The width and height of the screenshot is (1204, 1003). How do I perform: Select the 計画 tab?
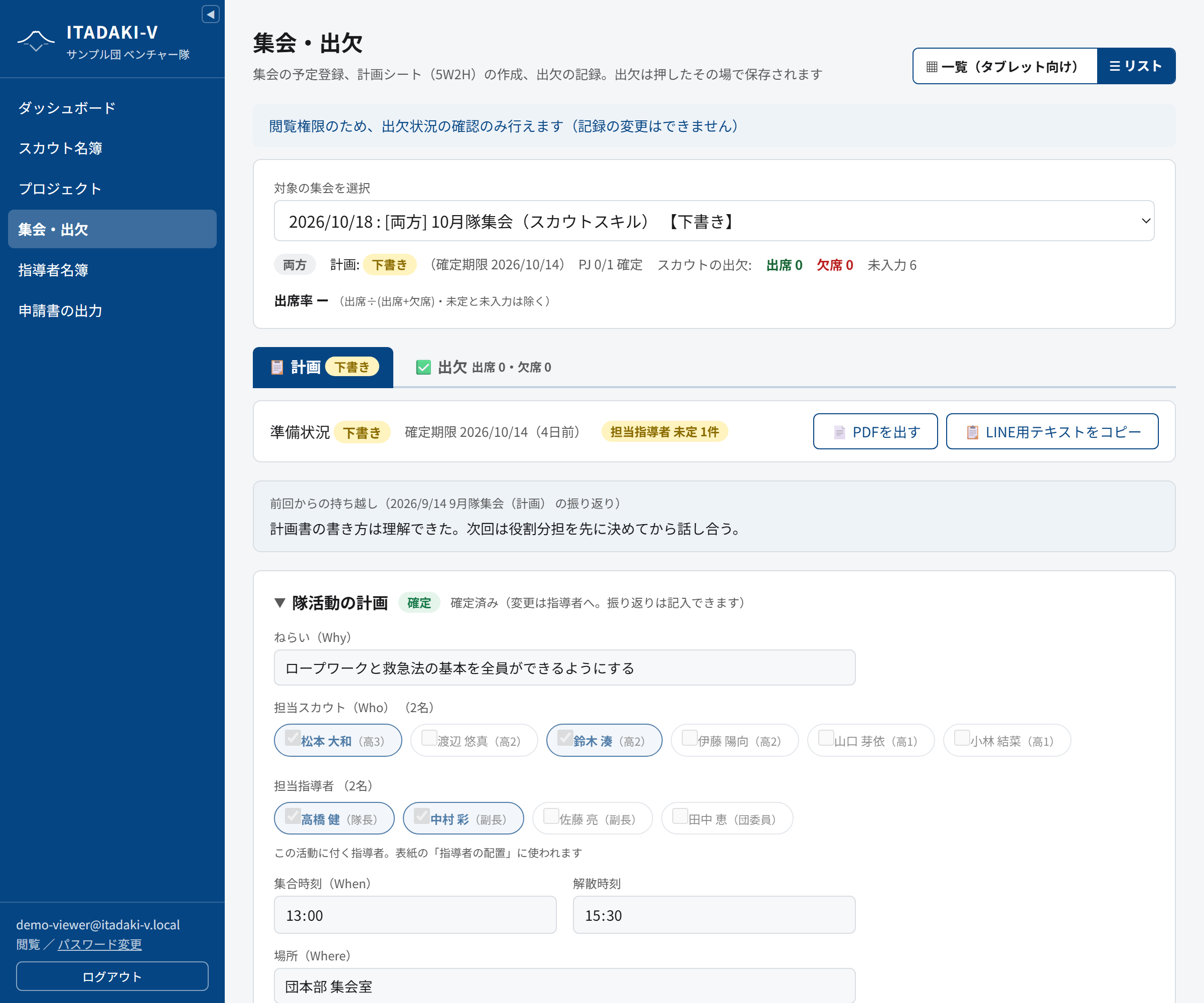(x=323, y=368)
